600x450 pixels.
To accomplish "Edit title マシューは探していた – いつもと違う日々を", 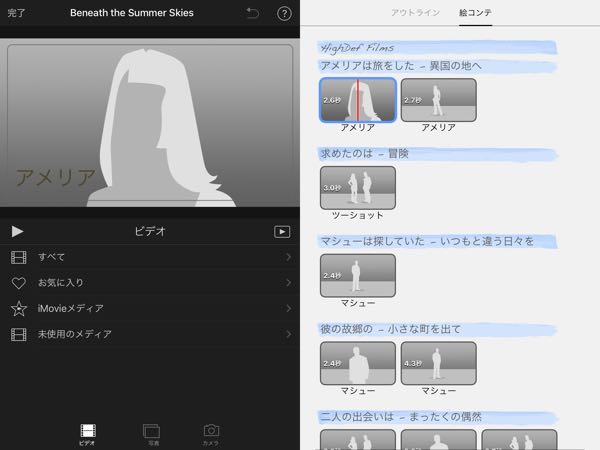I will point(437,241).
